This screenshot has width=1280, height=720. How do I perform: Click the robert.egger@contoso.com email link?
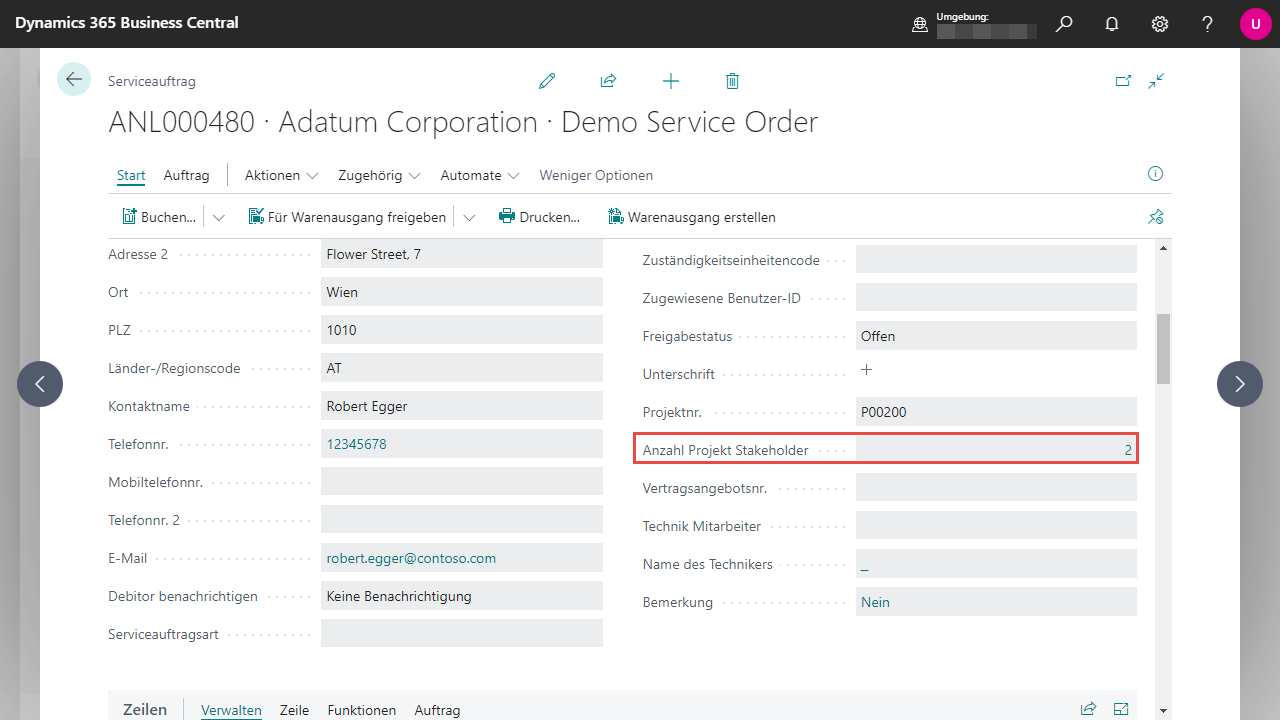point(411,558)
